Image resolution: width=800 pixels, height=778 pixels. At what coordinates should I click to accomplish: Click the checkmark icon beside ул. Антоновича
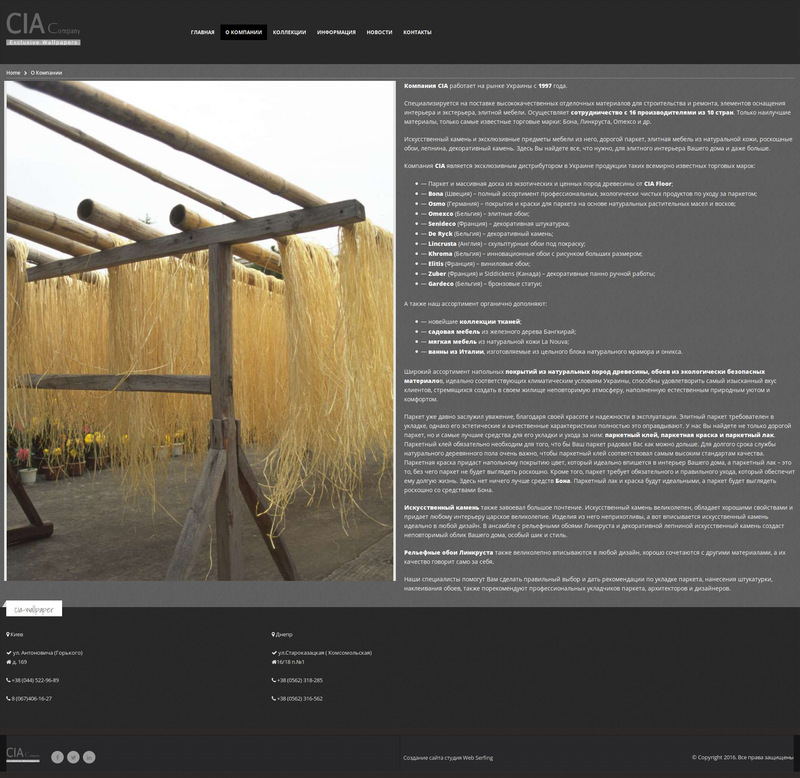9,653
